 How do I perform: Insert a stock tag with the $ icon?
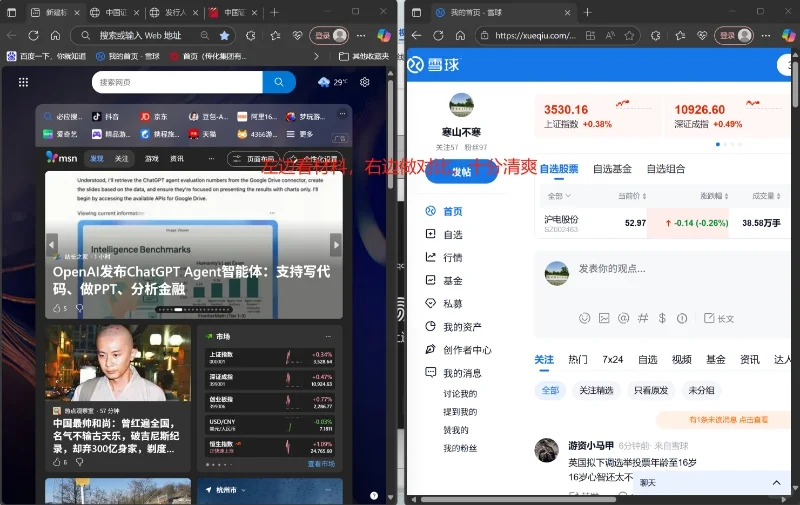[x=662, y=318]
